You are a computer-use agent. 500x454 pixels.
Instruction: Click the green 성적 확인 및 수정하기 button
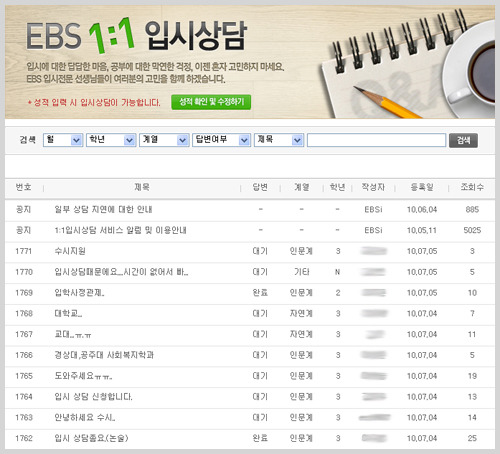[211, 102]
